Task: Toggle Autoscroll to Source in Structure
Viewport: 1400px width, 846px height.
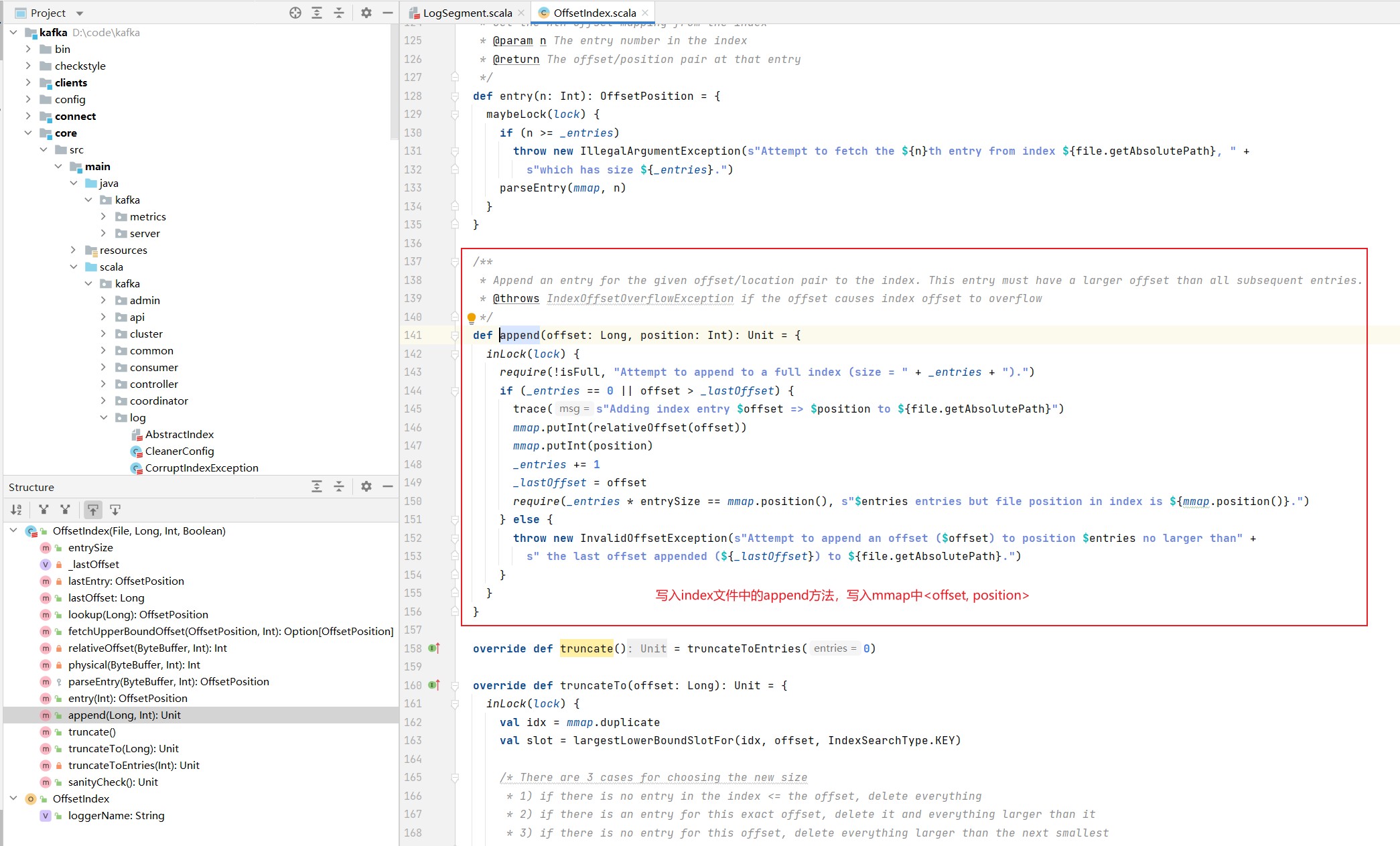Action: pos(93,510)
